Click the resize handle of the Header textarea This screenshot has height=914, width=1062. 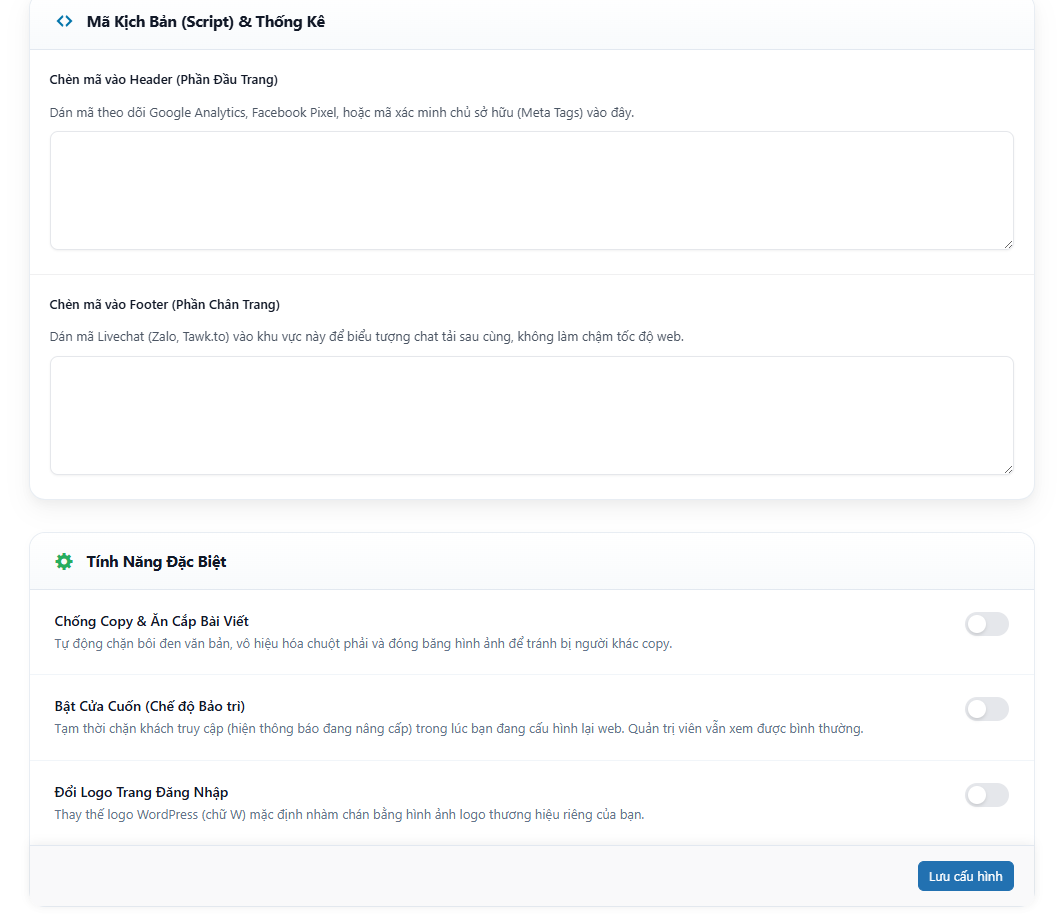click(1008, 245)
